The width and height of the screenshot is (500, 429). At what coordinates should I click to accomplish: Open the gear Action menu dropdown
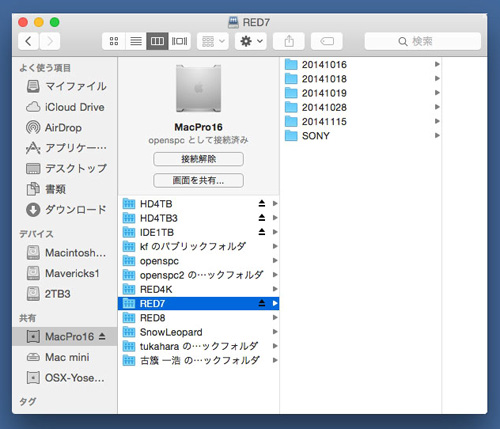tap(251, 41)
